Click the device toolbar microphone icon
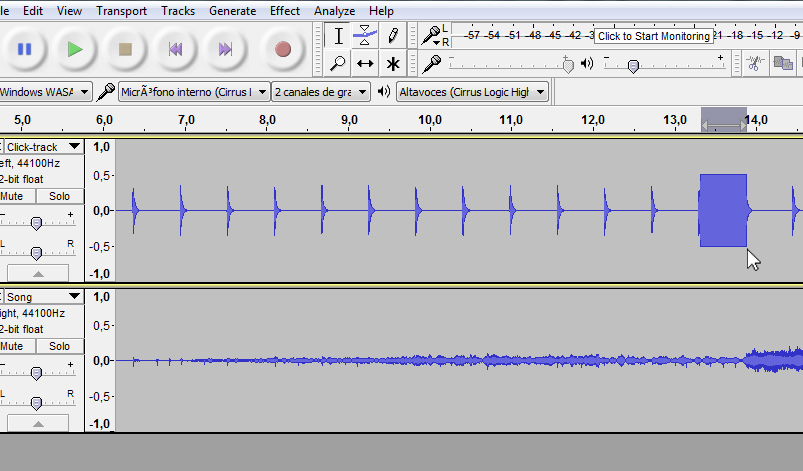Viewport: 803px width, 471px height. (106, 92)
